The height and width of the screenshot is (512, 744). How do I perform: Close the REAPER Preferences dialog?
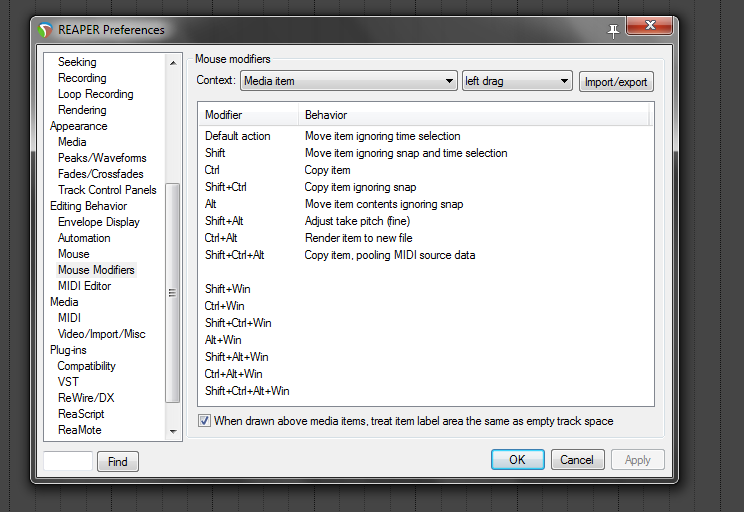pos(652,28)
